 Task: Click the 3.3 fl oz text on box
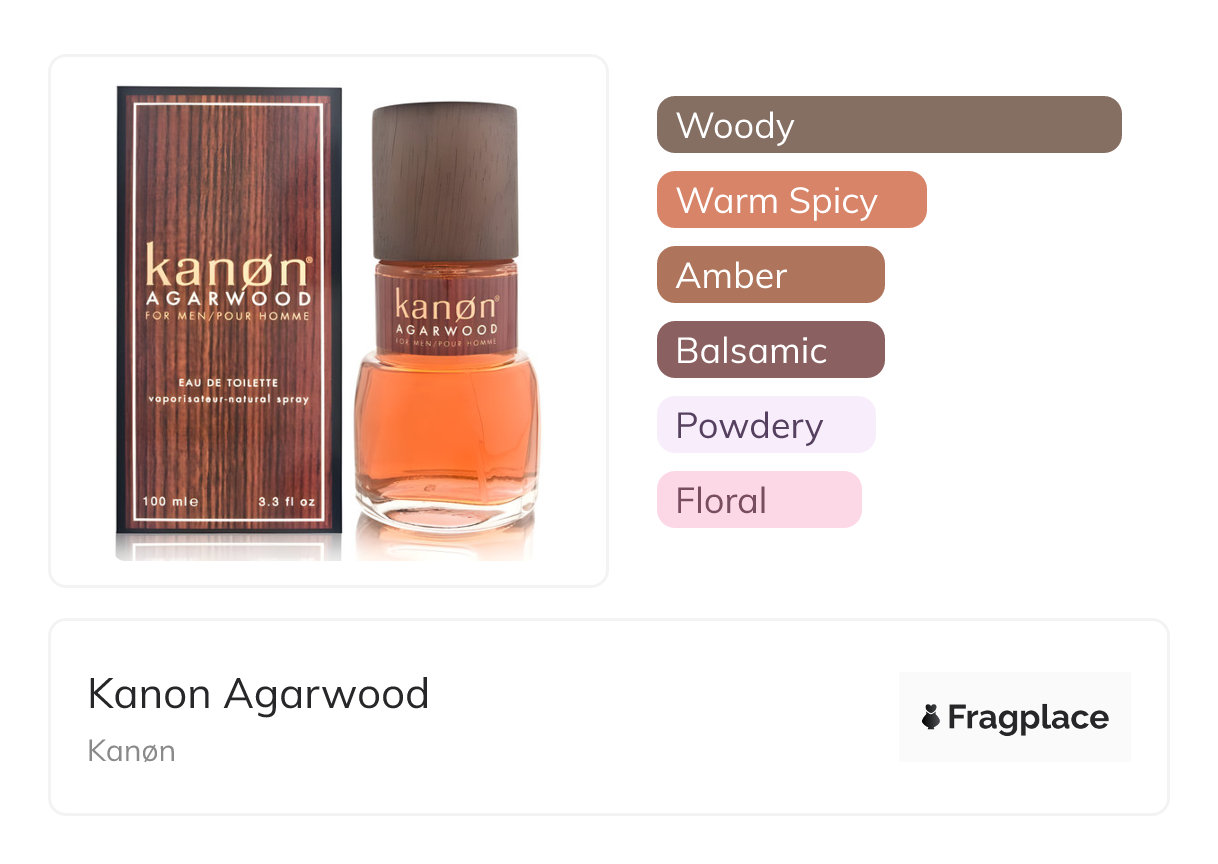point(288,501)
